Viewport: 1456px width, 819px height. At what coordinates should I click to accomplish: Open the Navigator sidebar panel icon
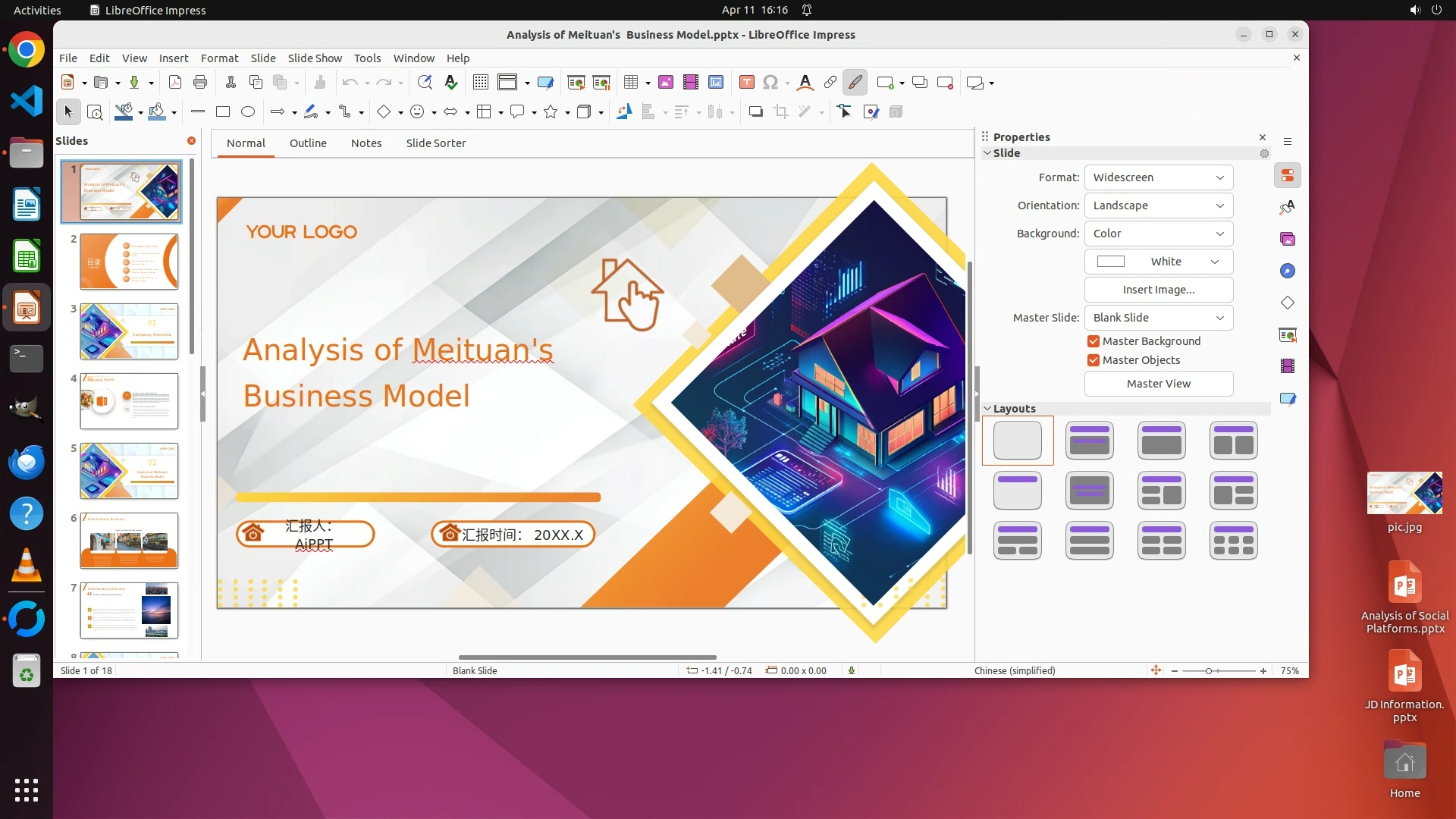coord(1288,271)
